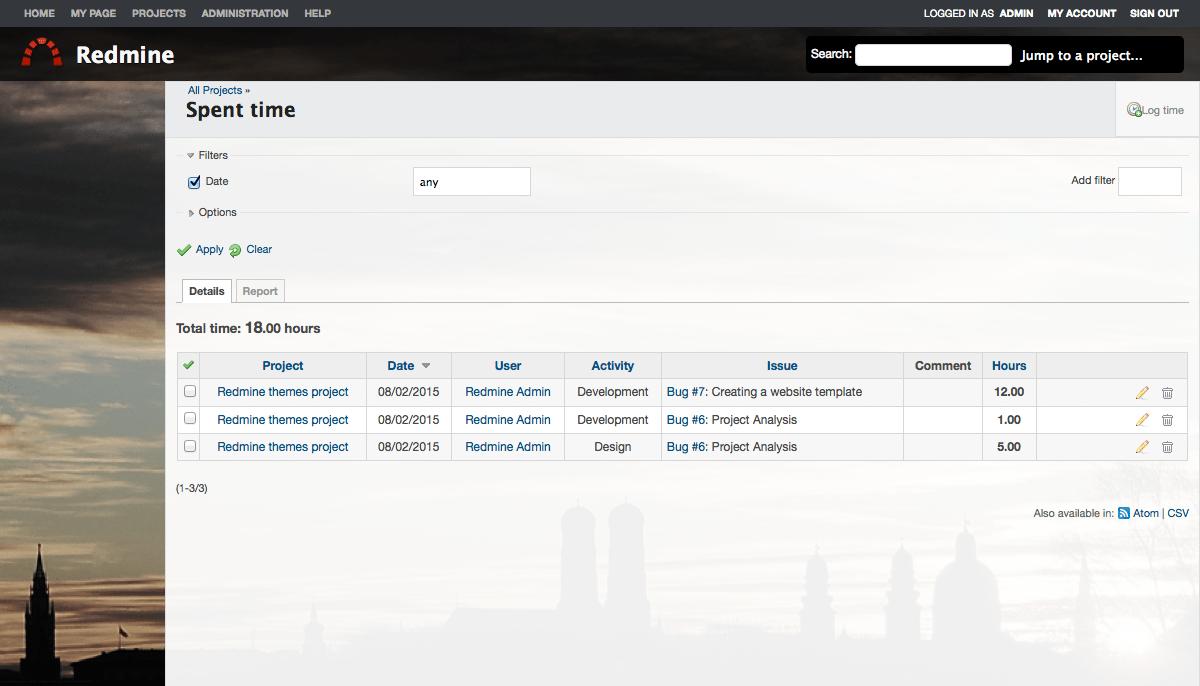This screenshot has width=1200, height=686.
Task: Click the green Apply checkmark icon
Action: point(184,250)
